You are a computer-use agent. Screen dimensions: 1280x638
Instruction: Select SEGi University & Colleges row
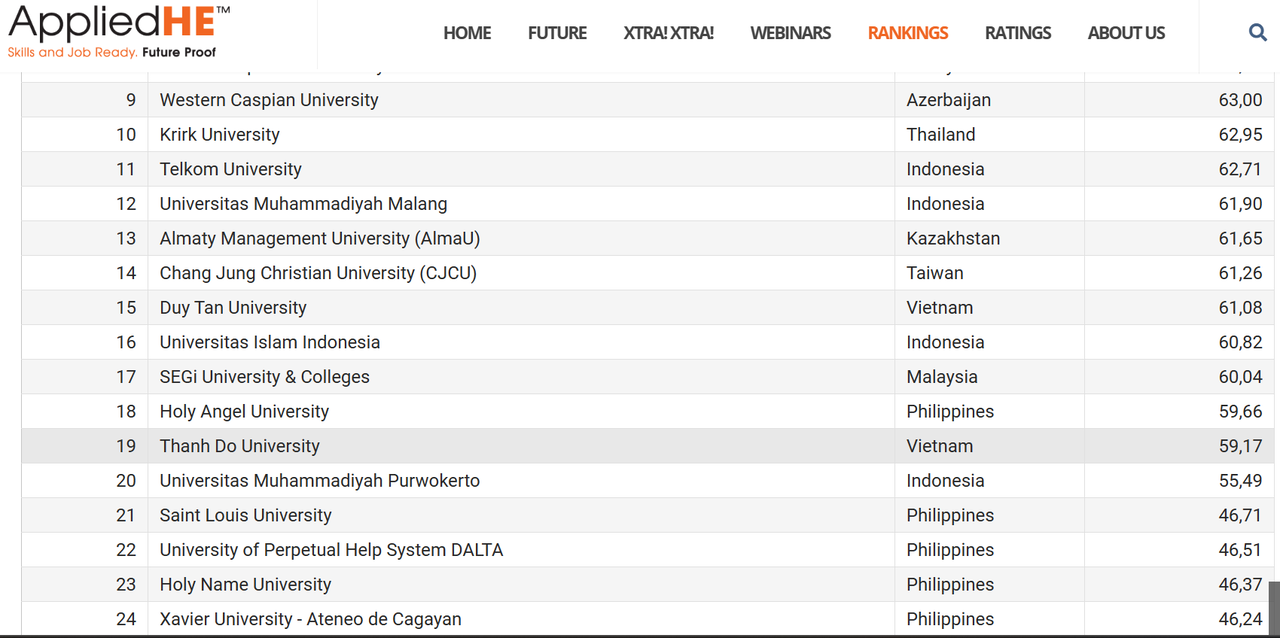[264, 376]
